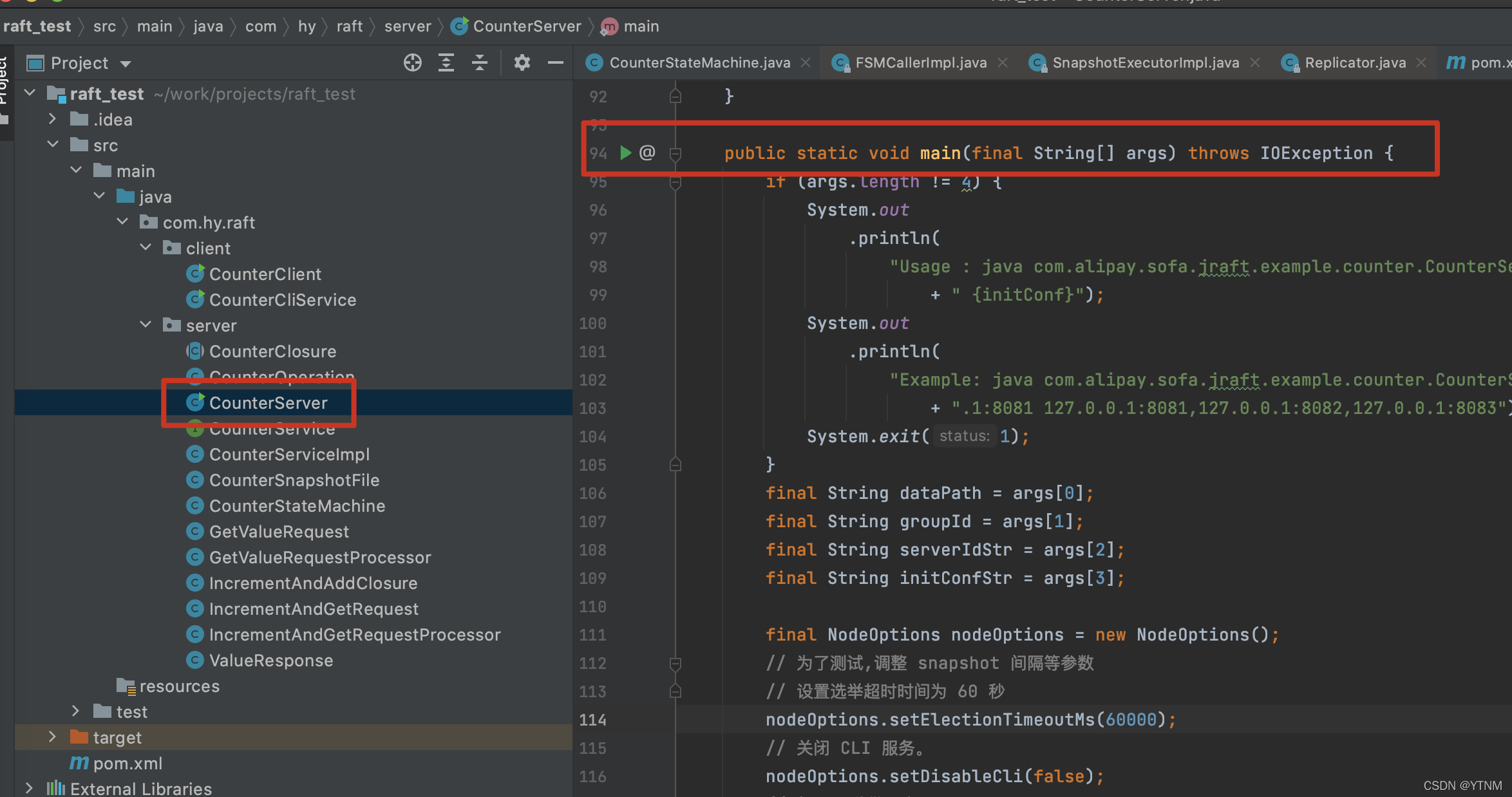
Task: Select CounterStateMachine class in tree
Action: pyautogui.click(x=297, y=506)
